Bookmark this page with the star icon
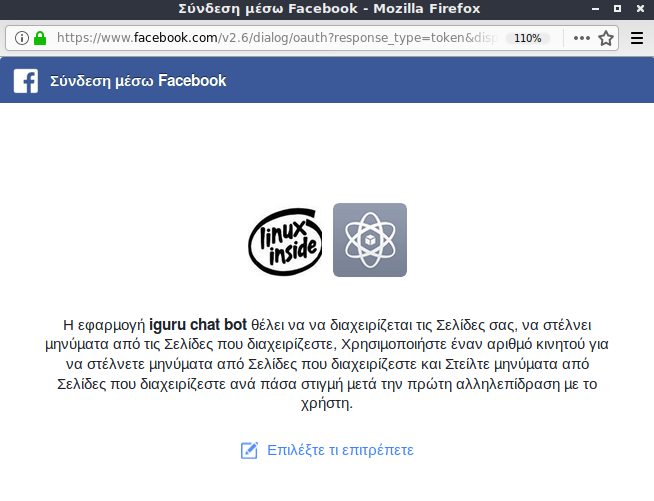The image size is (654, 501). [x=606, y=38]
